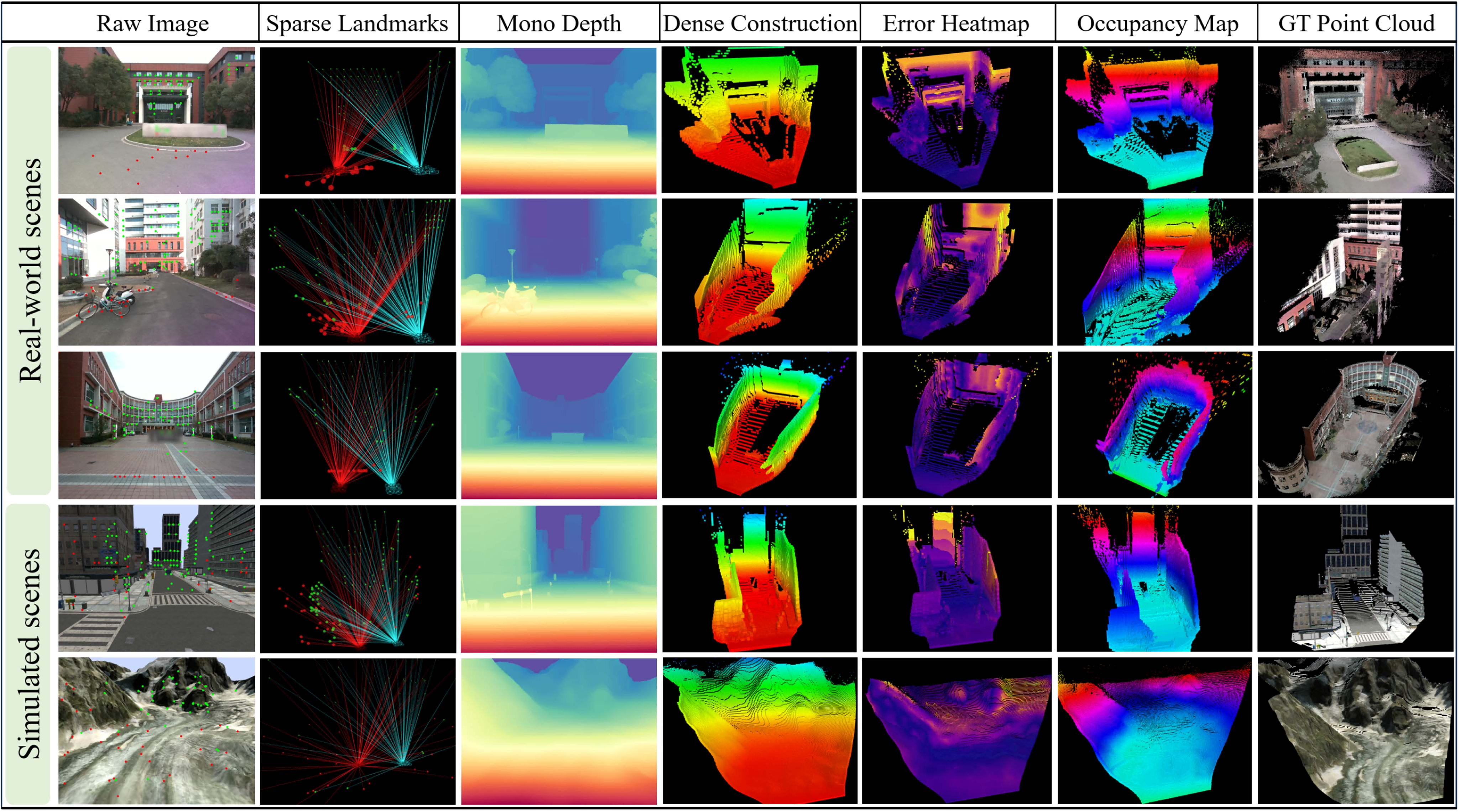Image resolution: width=1460 pixels, height=812 pixels.
Task: Select the simulated city GT point cloud
Action: pyautogui.click(x=1356, y=578)
